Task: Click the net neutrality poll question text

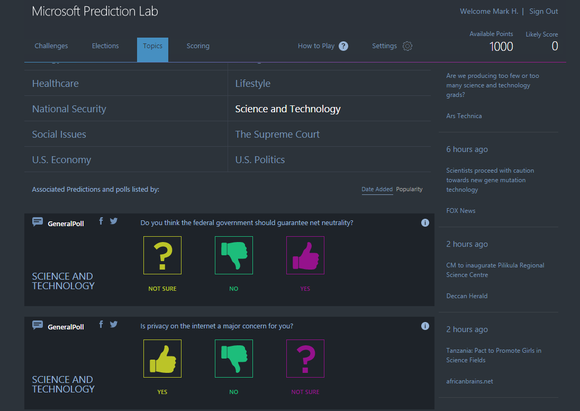Action: 247,223
